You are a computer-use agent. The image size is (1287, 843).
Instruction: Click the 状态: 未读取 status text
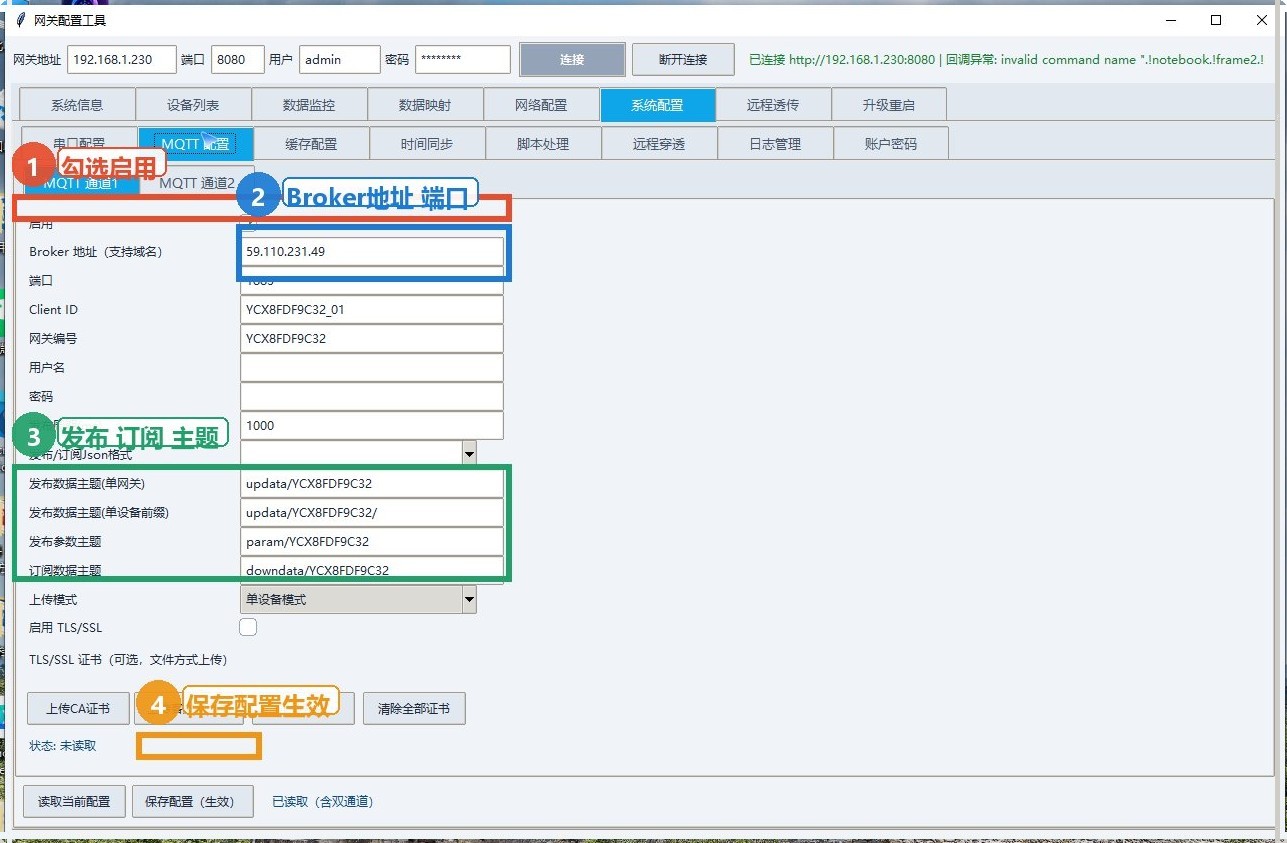(63, 745)
